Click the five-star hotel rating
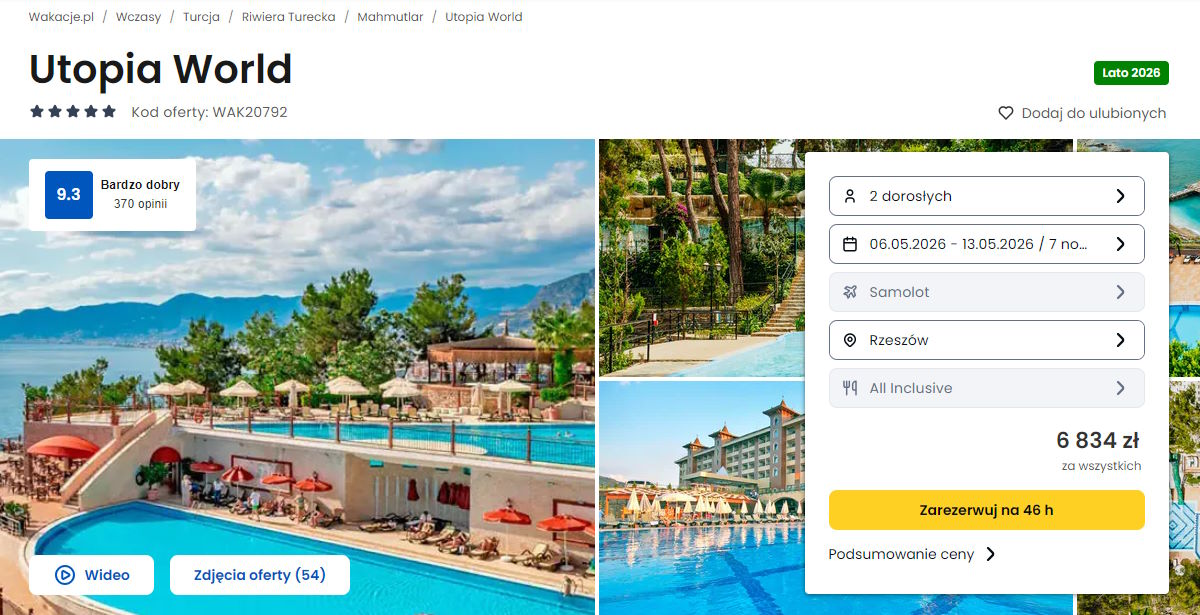Image resolution: width=1200 pixels, height=615 pixels. (73, 112)
